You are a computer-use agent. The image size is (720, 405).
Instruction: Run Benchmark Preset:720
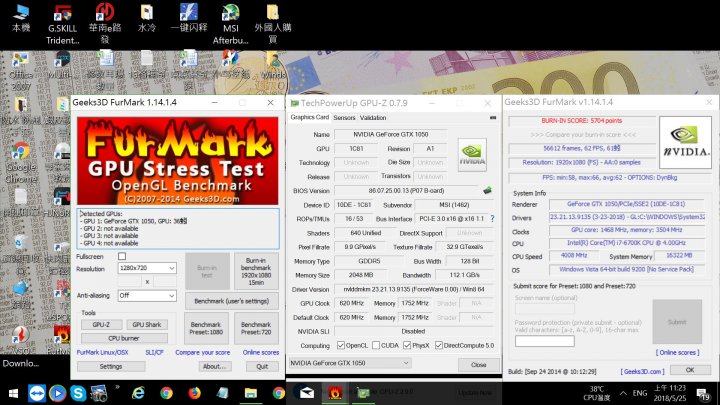256,328
